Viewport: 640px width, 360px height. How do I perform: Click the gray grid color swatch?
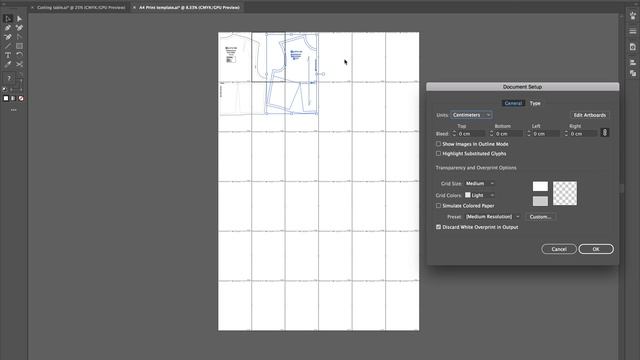click(x=540, y=201)
